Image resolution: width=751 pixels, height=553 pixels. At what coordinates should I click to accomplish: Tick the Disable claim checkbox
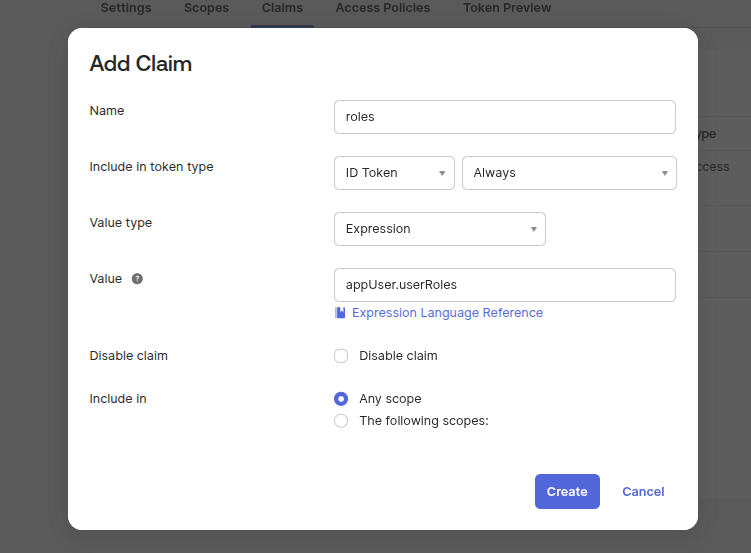click(x=341, y=356)
